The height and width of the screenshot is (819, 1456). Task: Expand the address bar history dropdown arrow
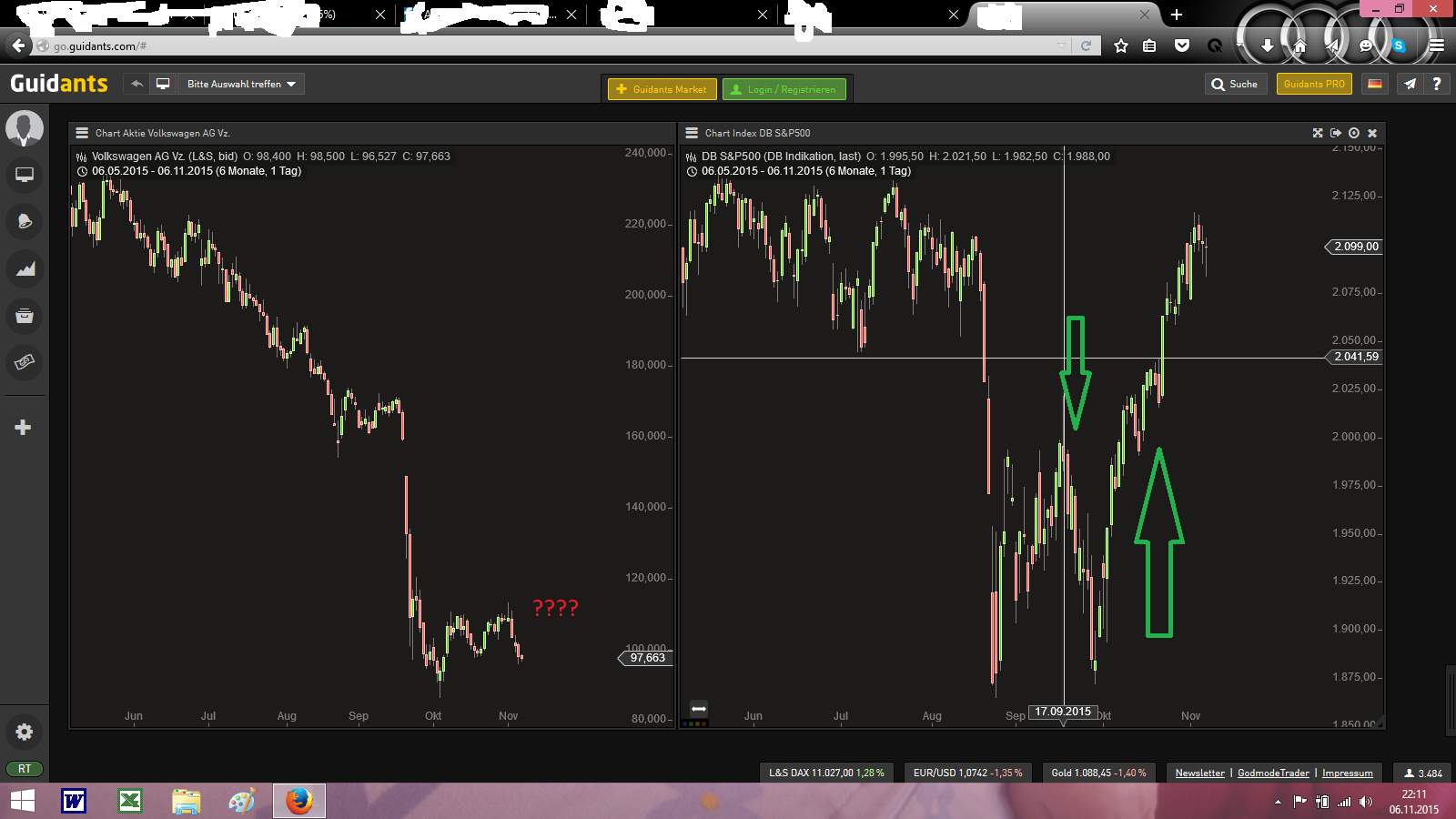[x=1061, y=45]
